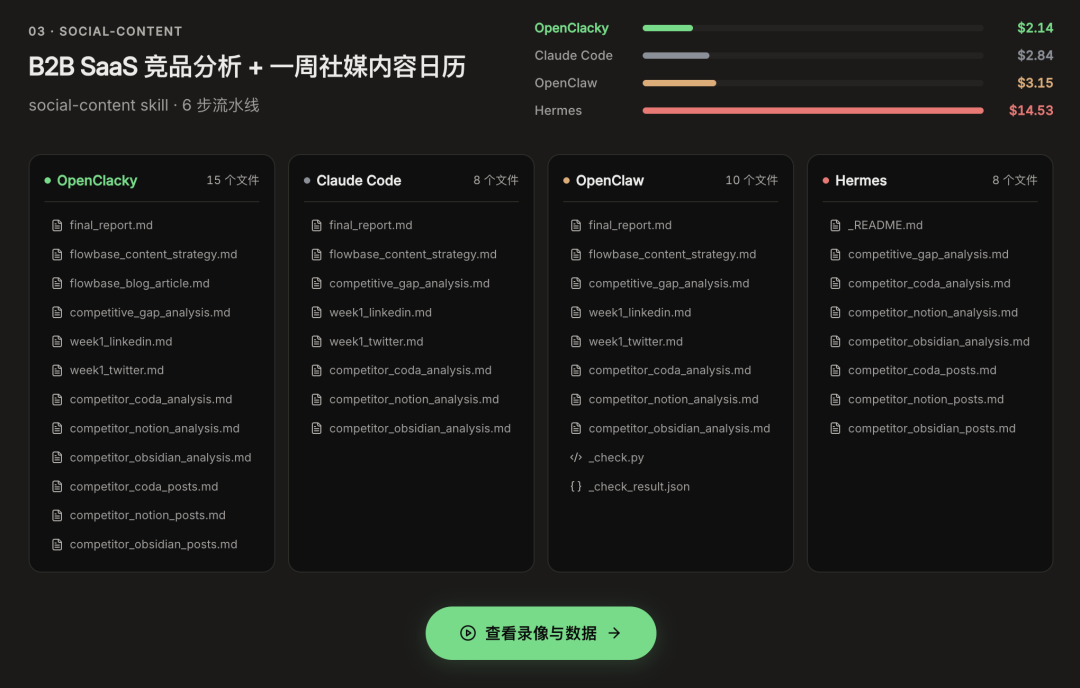
Task: Click the $14.53 Hermes cost value
Action: pyautogui.click(x=1031, y=110)
